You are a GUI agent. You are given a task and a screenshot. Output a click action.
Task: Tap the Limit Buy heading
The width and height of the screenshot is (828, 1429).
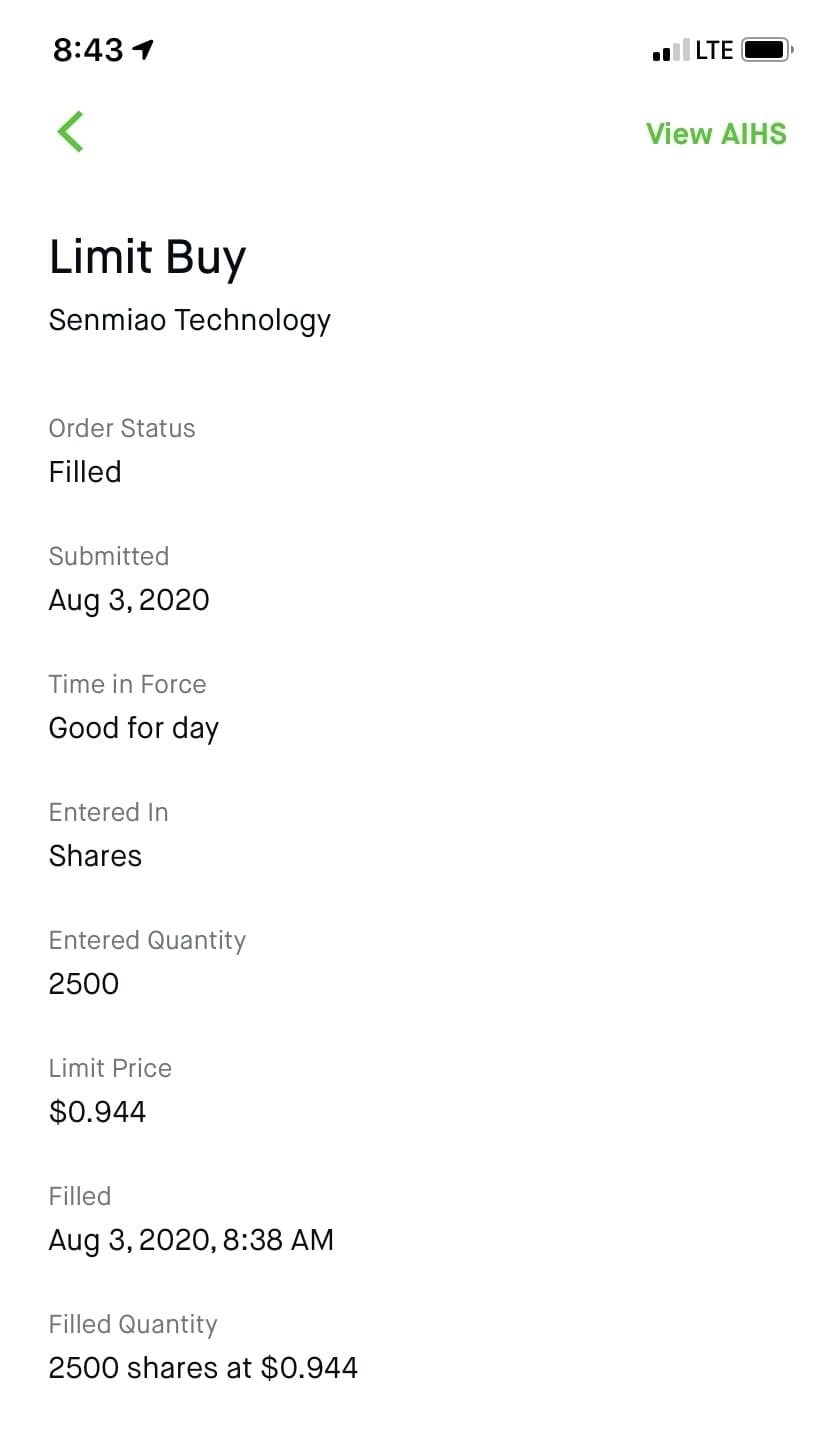pyautogui.click(x=147, y=256)
